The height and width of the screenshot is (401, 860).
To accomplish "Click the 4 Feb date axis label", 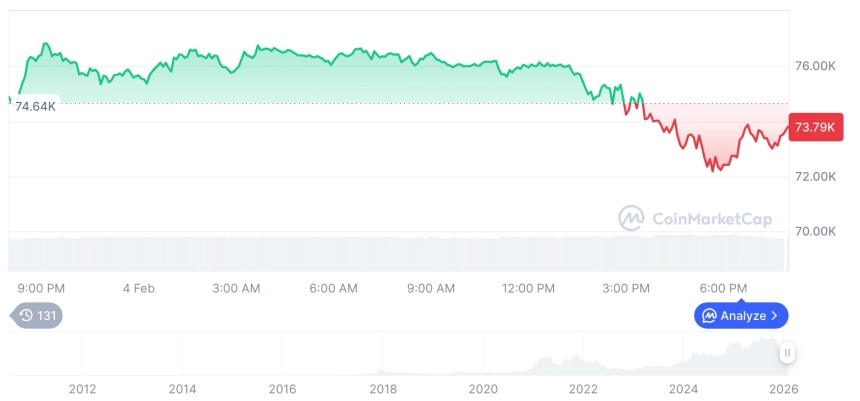I will (139, 288).
